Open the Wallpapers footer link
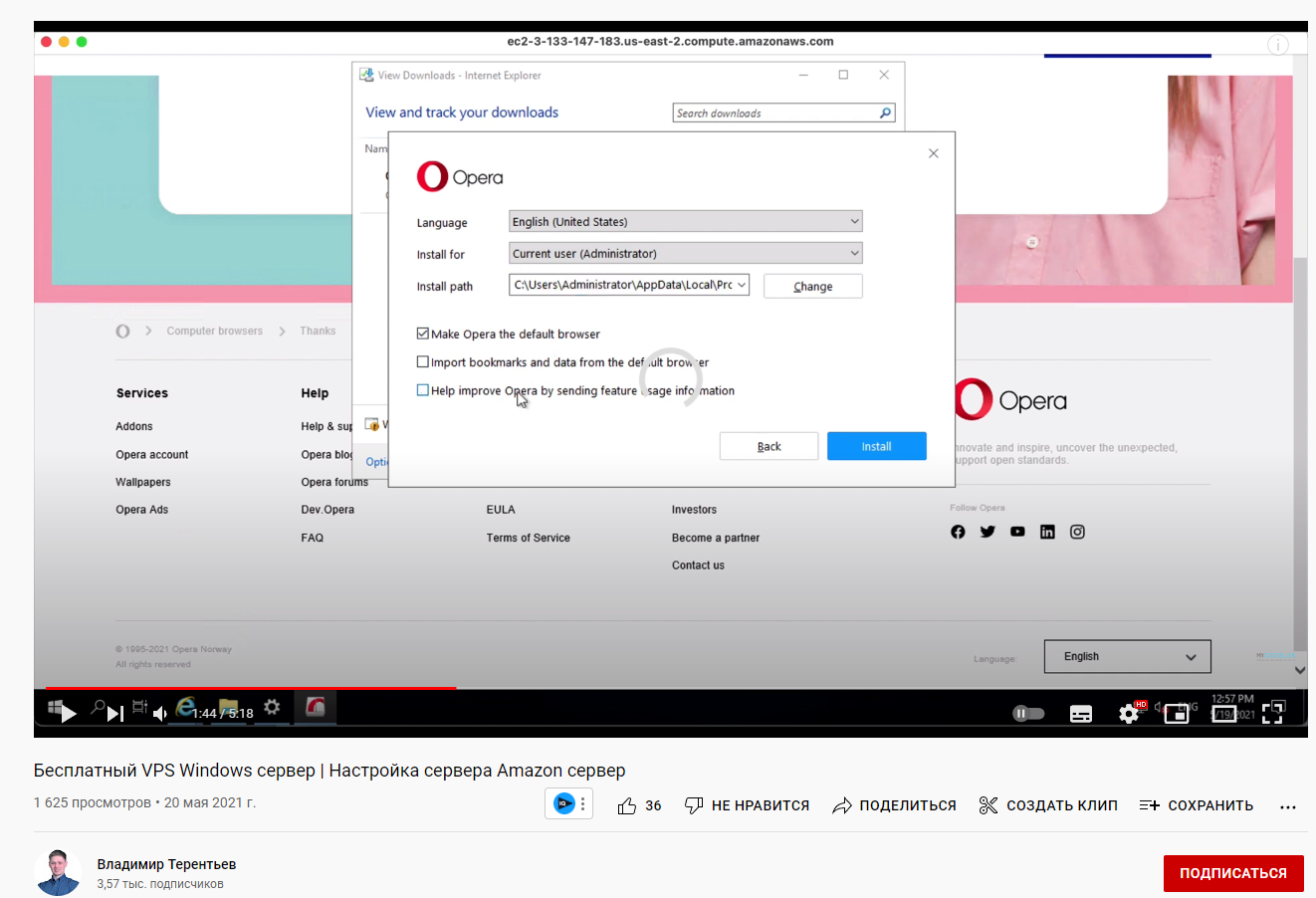Image resolution: width=1316 pixels, height=898 pixels. tap(143, 482)
